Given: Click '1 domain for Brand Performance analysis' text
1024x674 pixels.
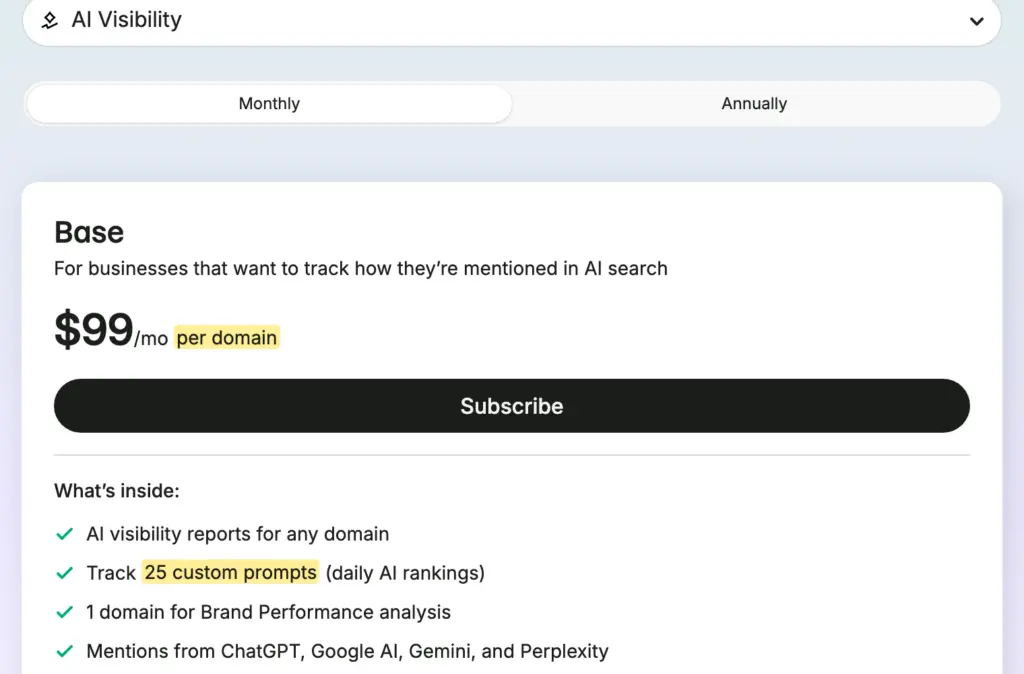Looking at the screenshot, I should 268,612.
